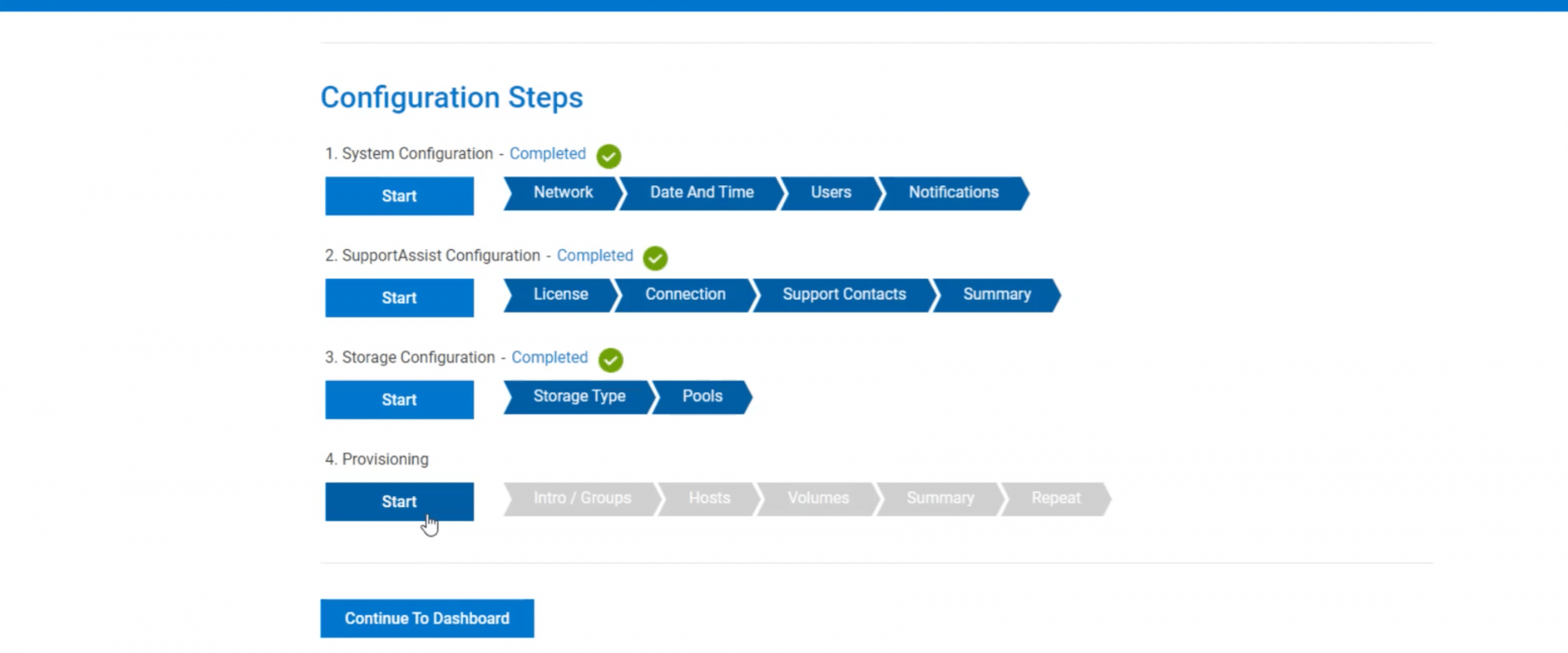Screen dimensions: 1568x653
Task: Select the Users step
Action: 831,193
